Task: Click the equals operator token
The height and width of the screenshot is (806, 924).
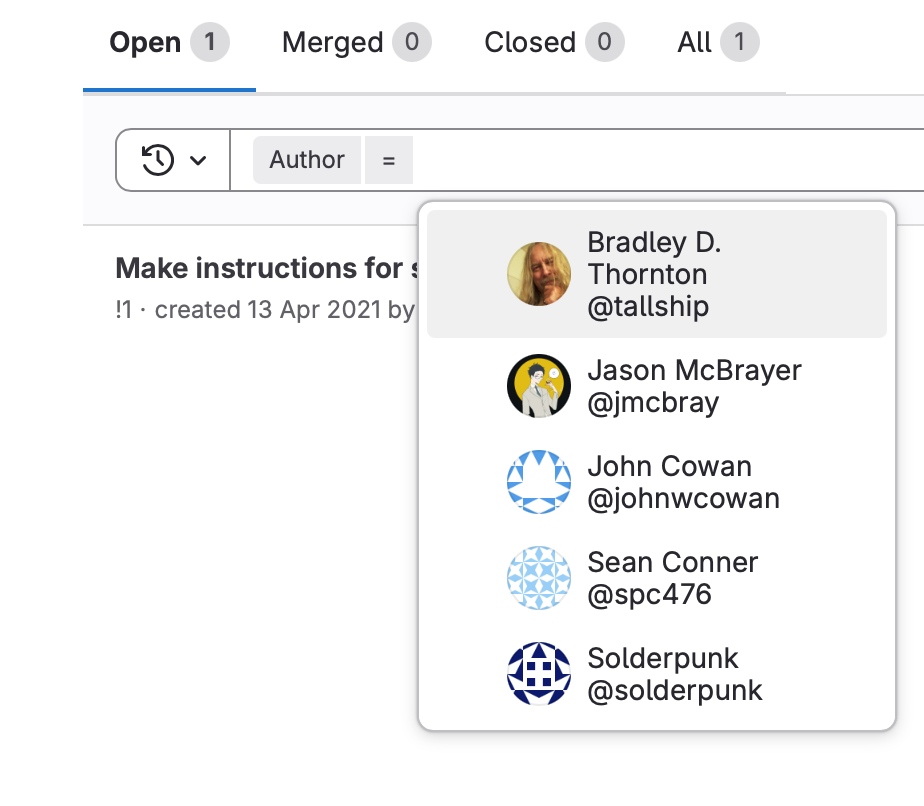Action: click(x=388, y=160)
